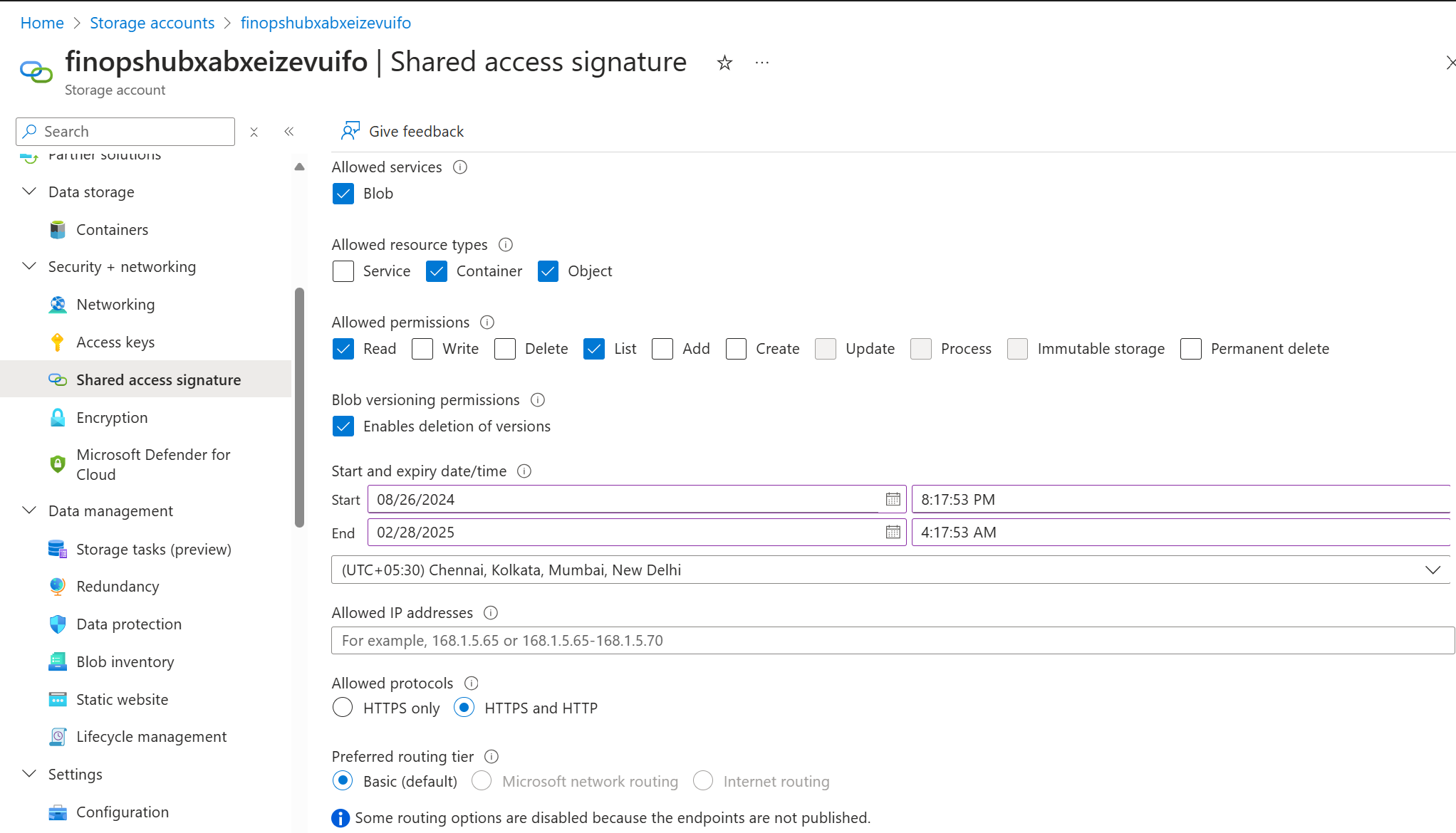Check the Service resource type checkbox

pyautogui.click(x=343, y=271)
